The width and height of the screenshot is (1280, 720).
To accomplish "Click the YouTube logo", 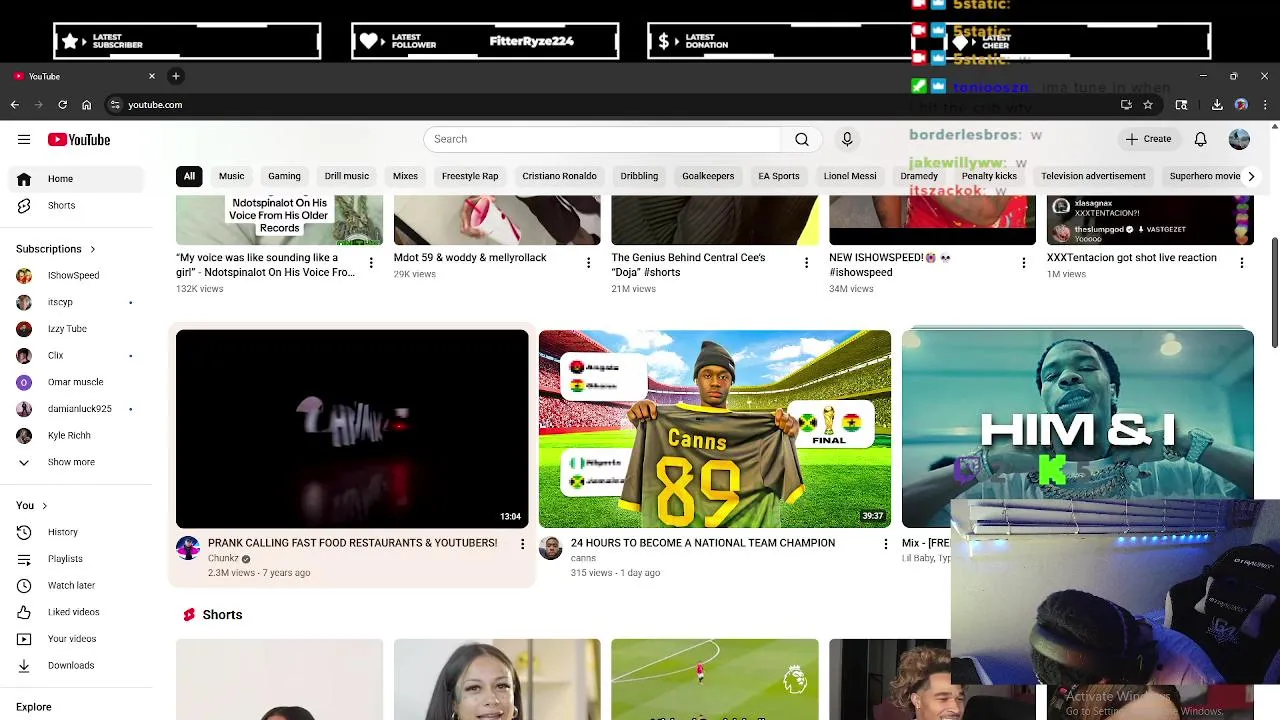I will (x=79, y=140).
